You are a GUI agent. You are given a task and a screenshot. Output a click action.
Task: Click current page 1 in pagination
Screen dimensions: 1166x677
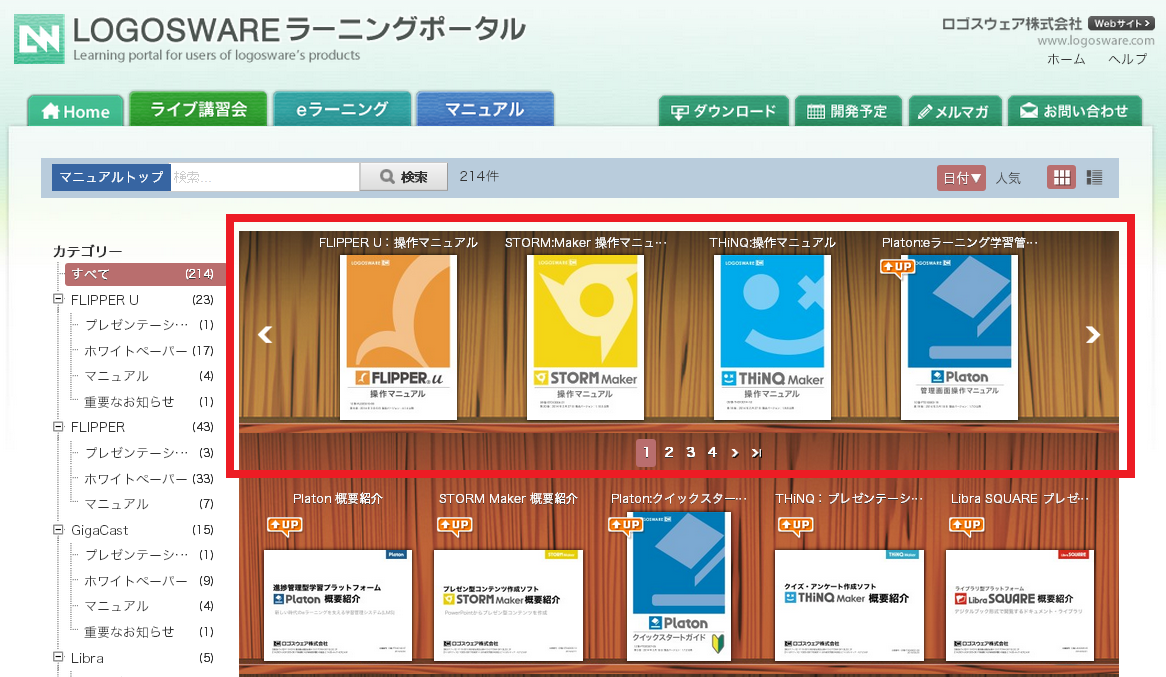(646, 452)
